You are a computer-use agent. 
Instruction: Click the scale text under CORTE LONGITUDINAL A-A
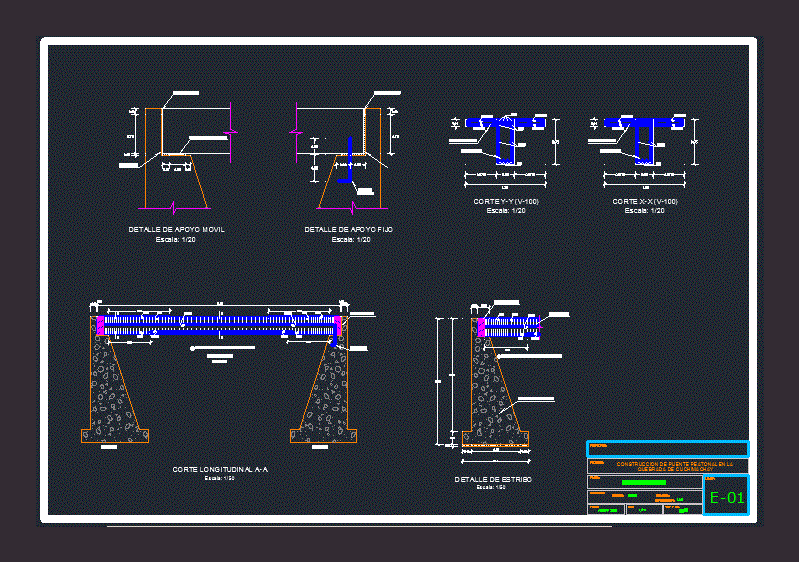click(x=220, y=478)
